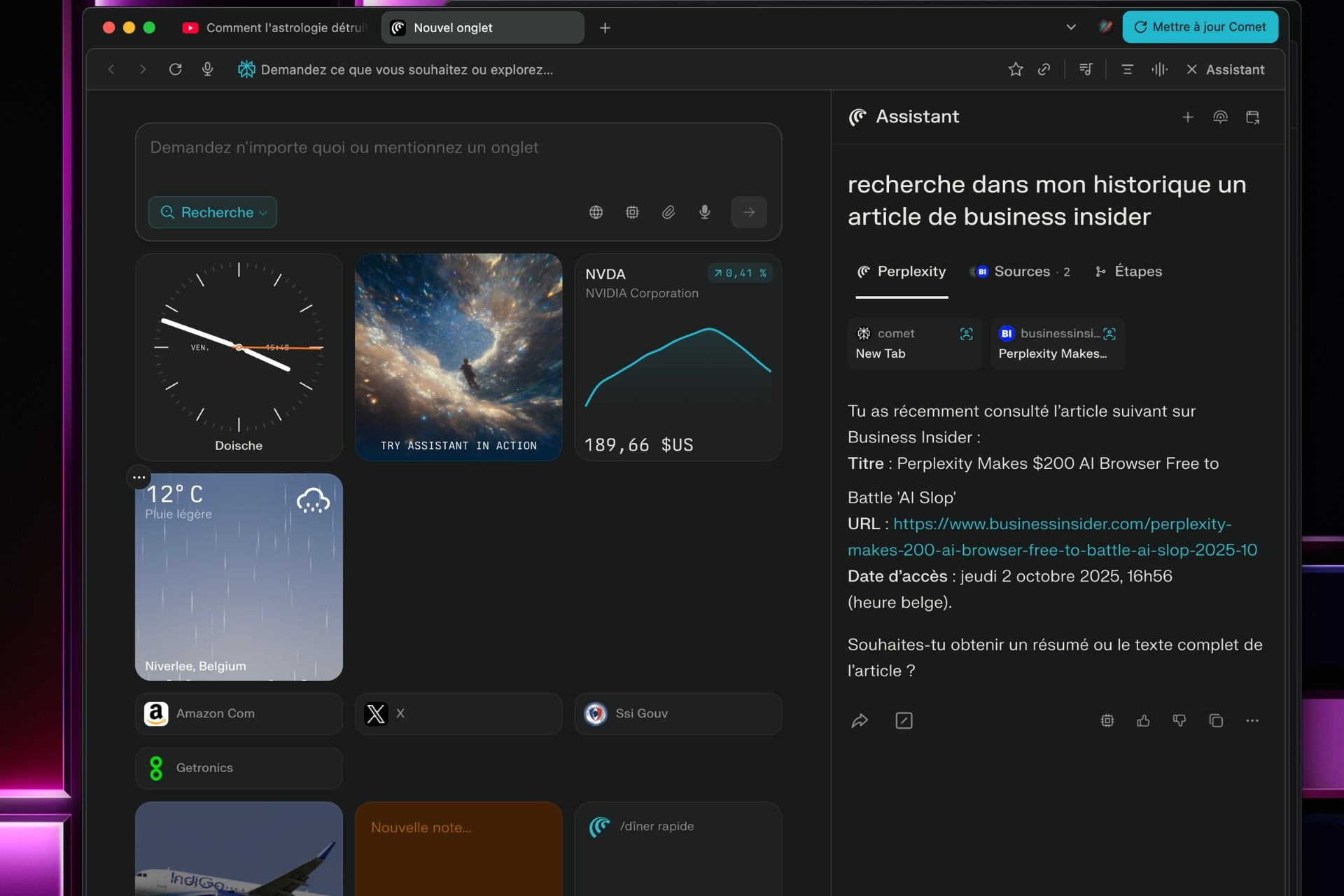Share the assistant response
Image resolution: width=1344 pixels, height=896 pixels.
(x=860, y=720)
